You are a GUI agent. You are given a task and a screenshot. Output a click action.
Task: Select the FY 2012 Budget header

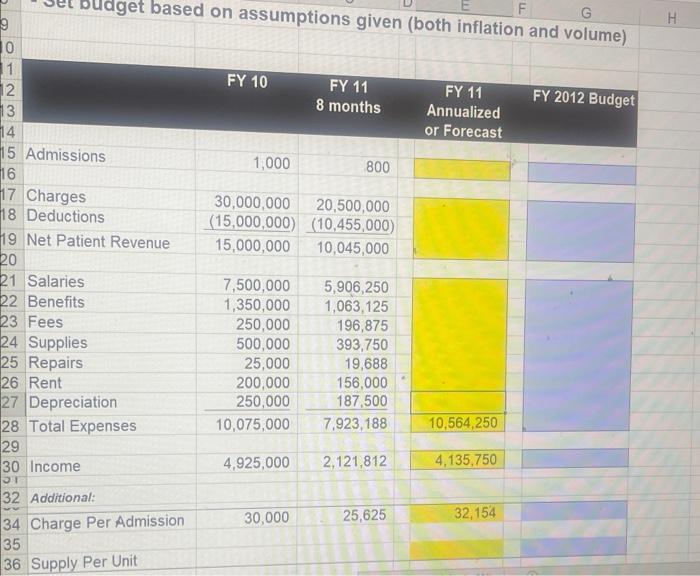pos(583,98)
